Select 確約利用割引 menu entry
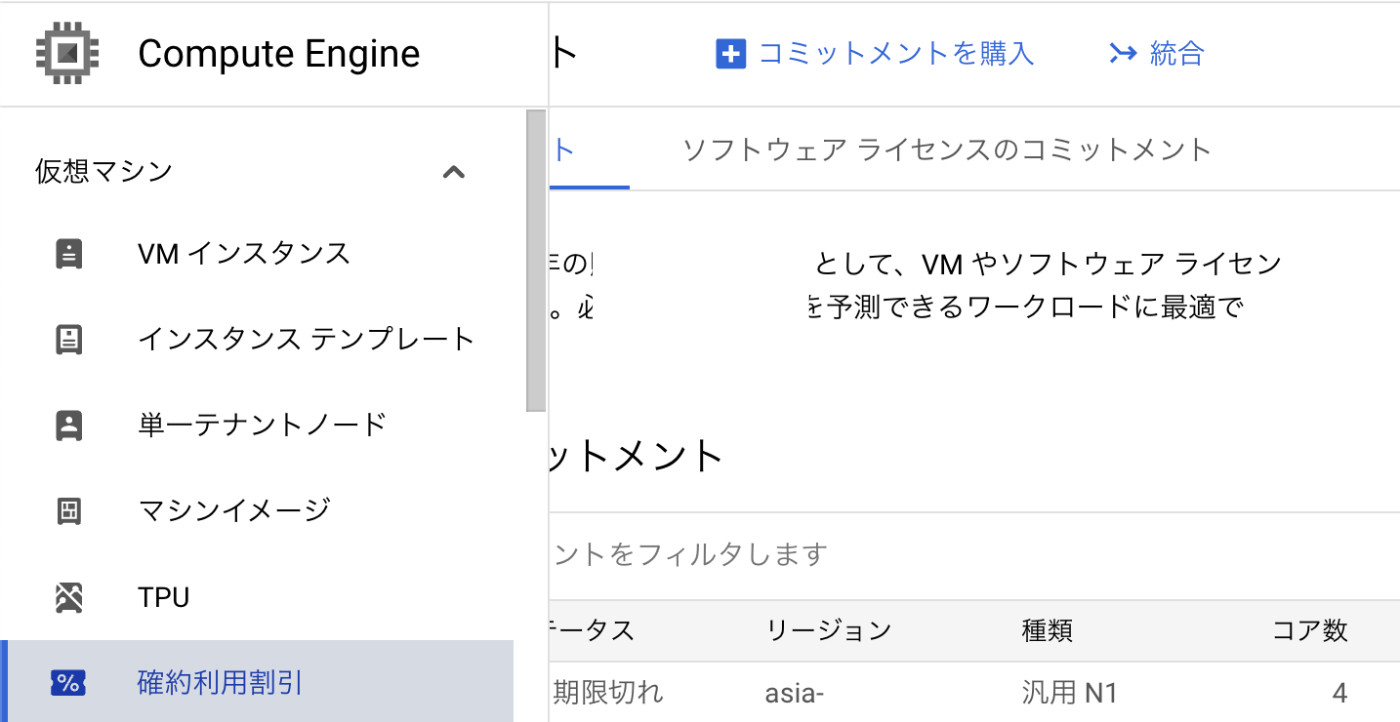 click(256, 681)
